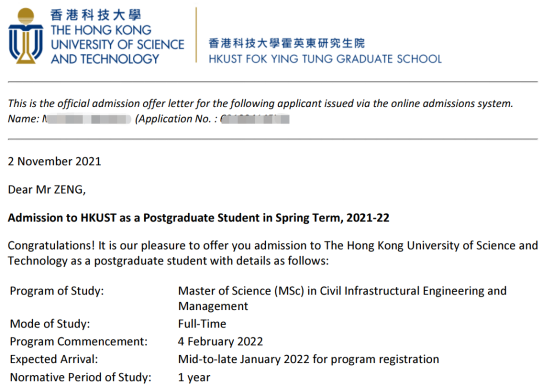
Task: Click the 'Expected Arrival:' label
Action: pyautogui.click(x=54, y=359)
